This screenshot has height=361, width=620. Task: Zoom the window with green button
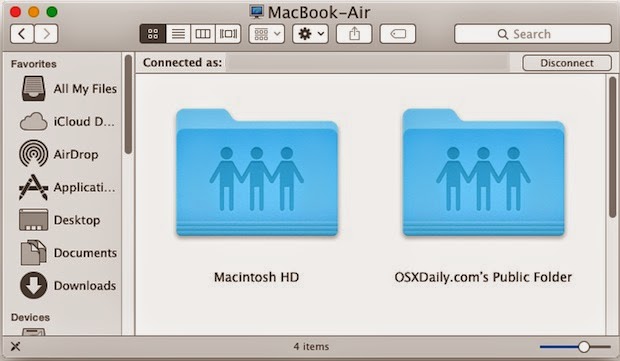click(52, 12)
